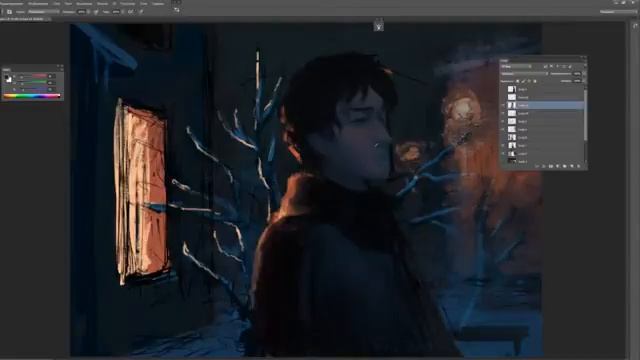Select the highlighted layer's thumbnail
Screen dimensions: 640x360
512,105
